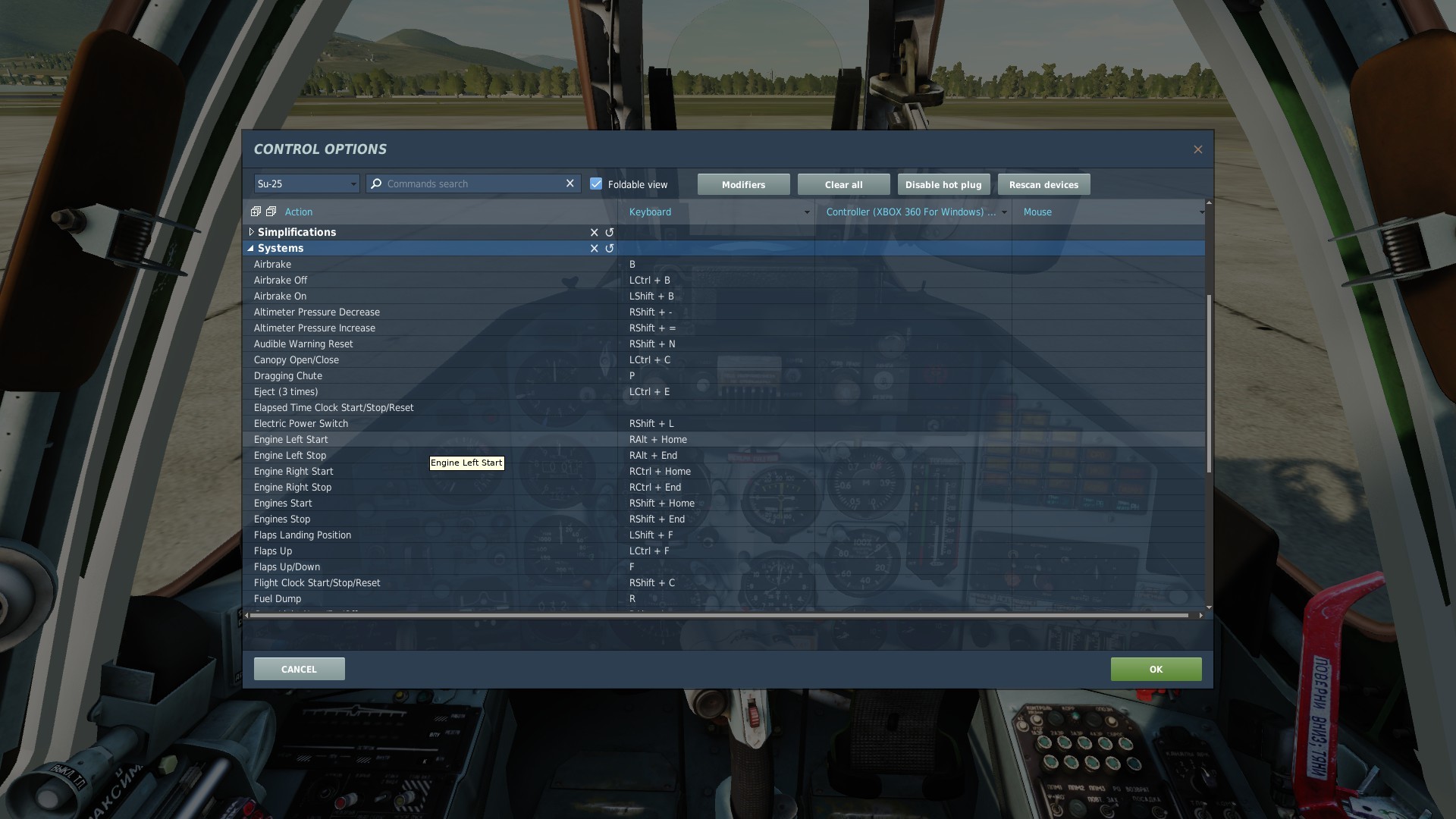
Task: Reset Systems category to default
Action: point(610,248)
